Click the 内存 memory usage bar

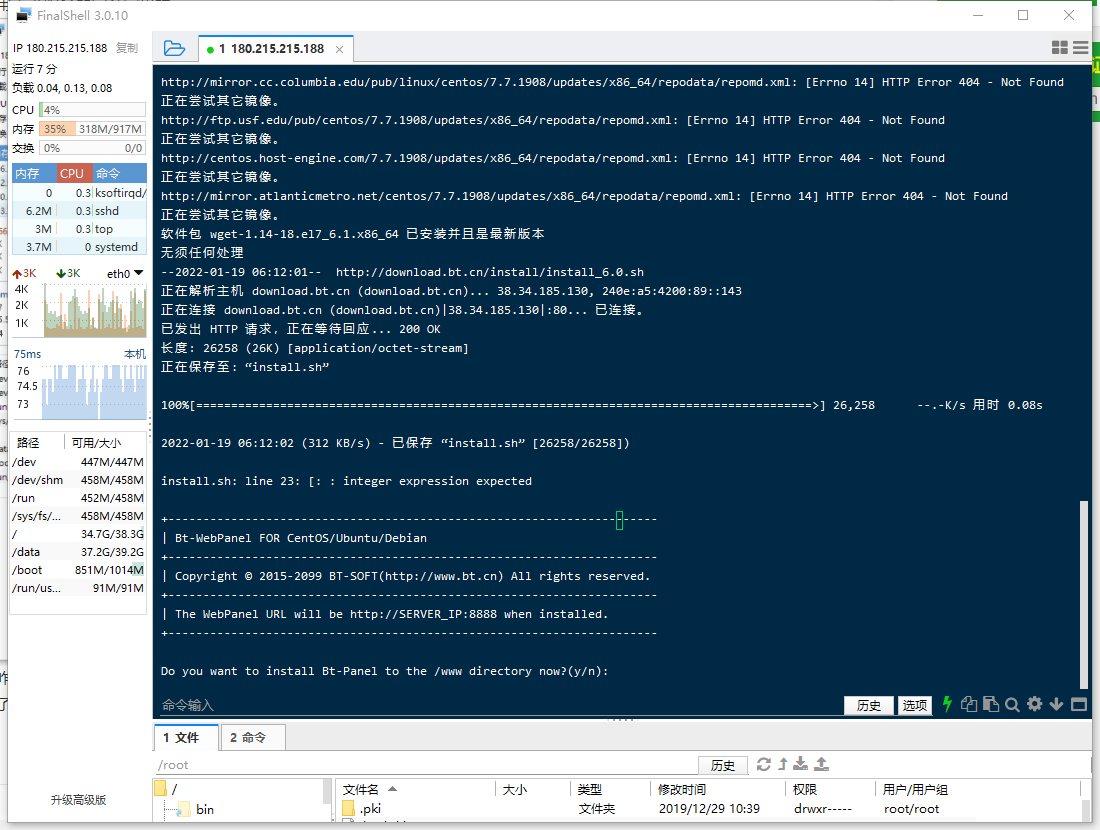pyautogui.click(x=93, y=129)
